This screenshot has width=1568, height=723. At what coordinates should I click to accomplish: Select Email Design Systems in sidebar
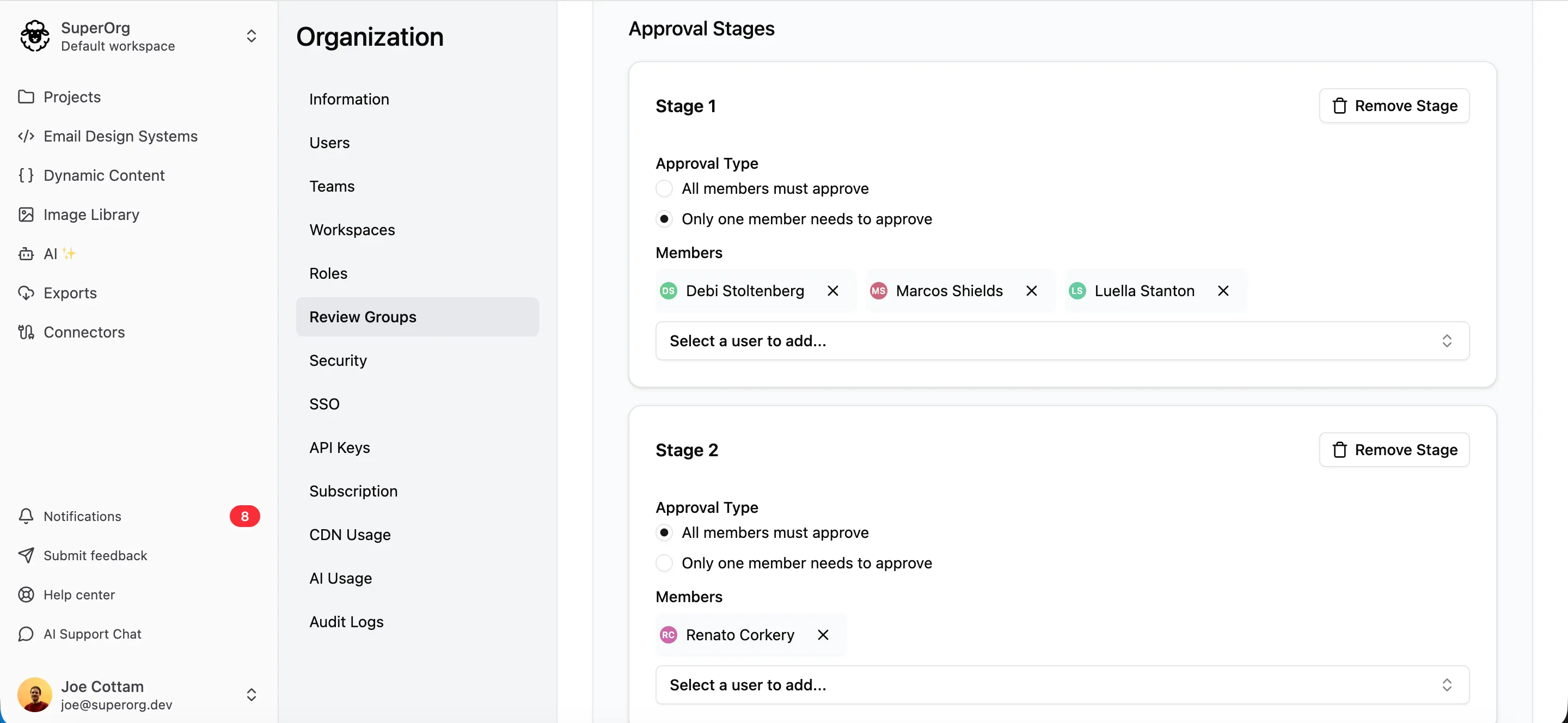coord(120,136)
